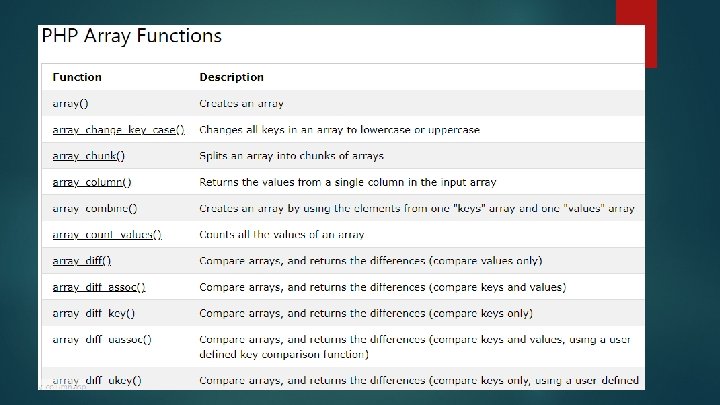720x405 pixels.
Task: Click 'Splits an array into chunks' text
Action: [291, 156]
